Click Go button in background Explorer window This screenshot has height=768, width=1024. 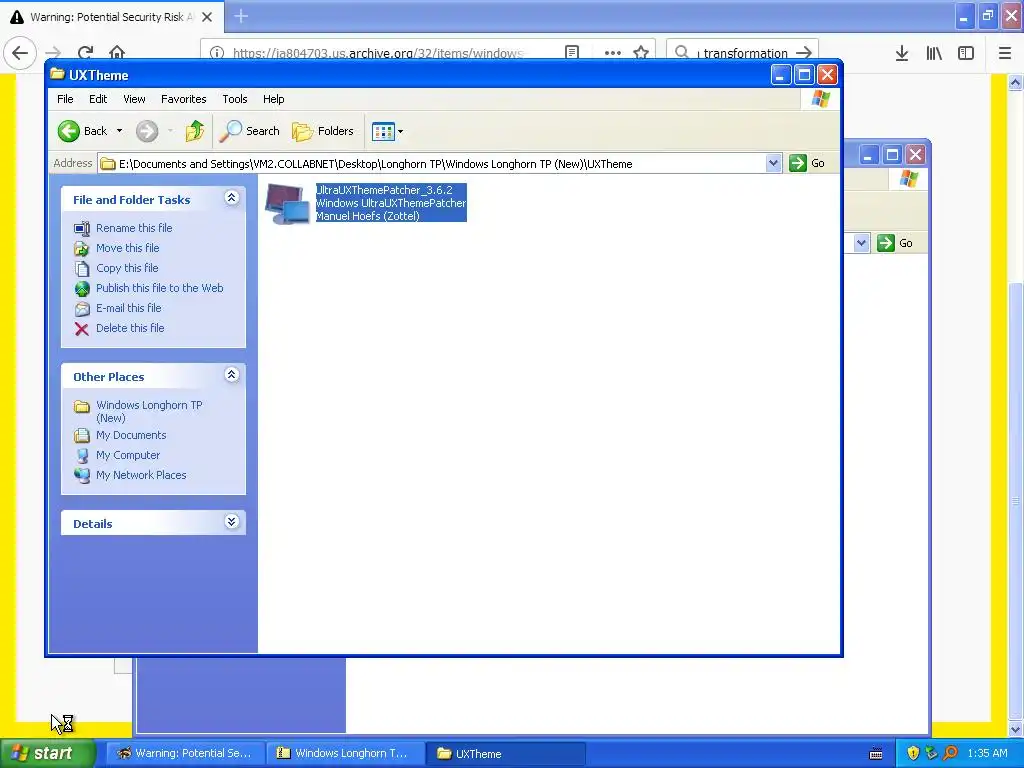pyautogui.click(x=895, y=243)
